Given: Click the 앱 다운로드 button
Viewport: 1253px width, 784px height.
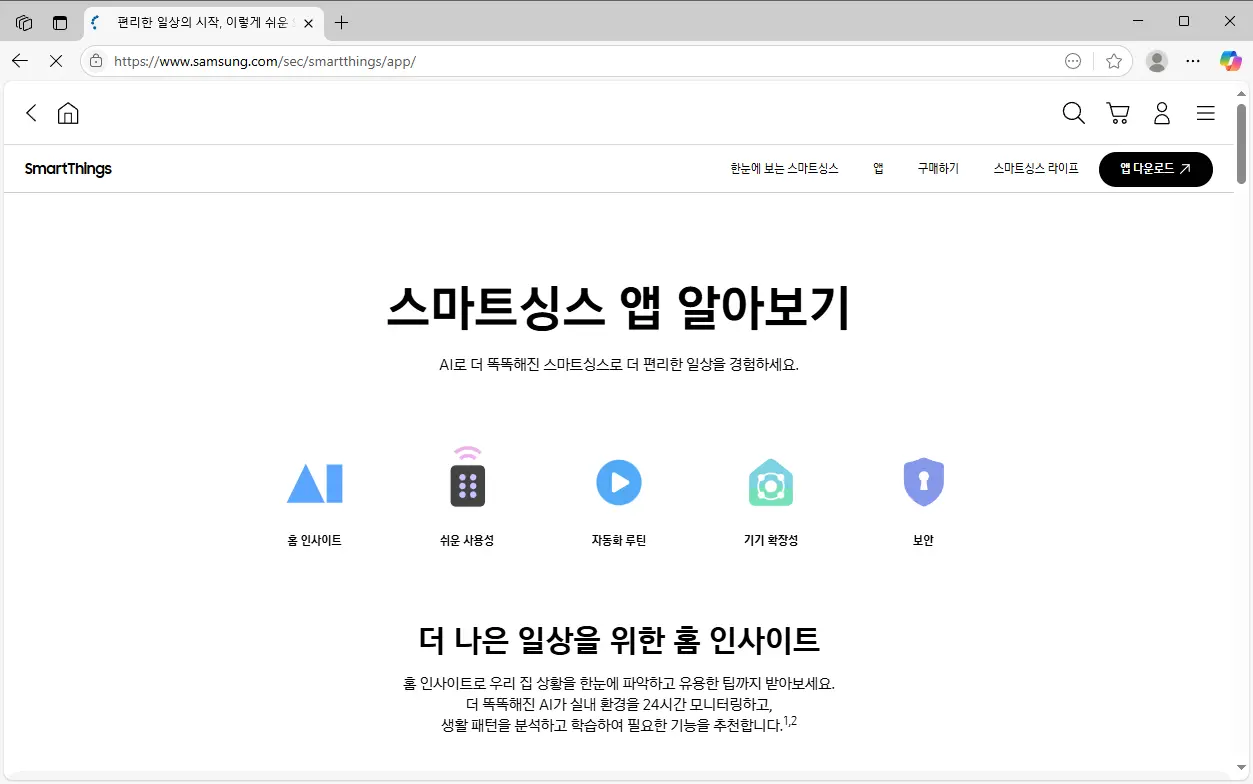Looking at the screenshot, I should [x=1156, y=169].
